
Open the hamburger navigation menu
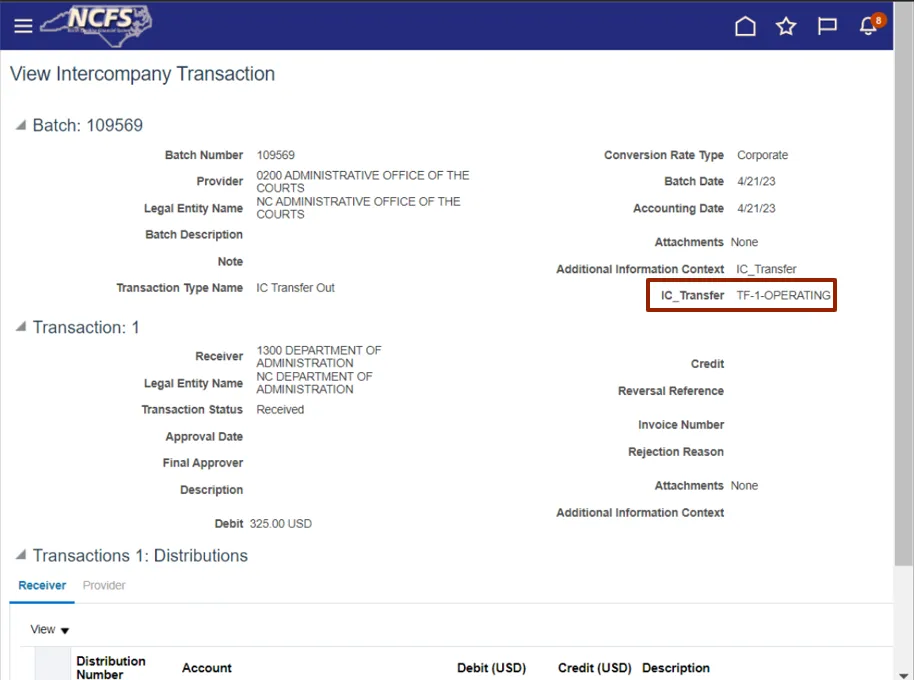click(x=23, y=26)
